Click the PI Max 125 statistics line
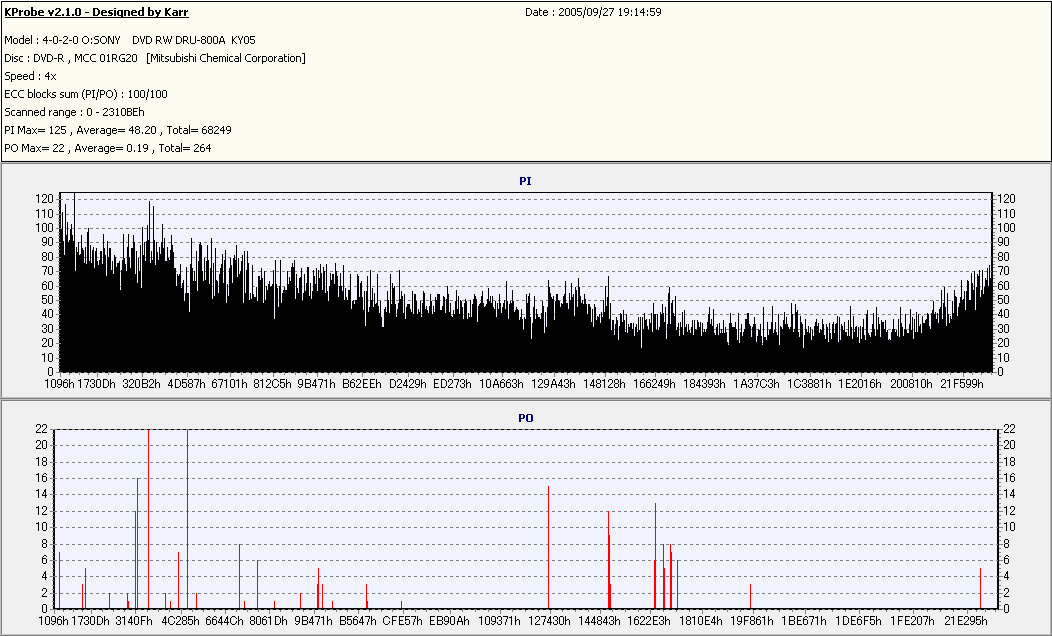 point(118,130)
